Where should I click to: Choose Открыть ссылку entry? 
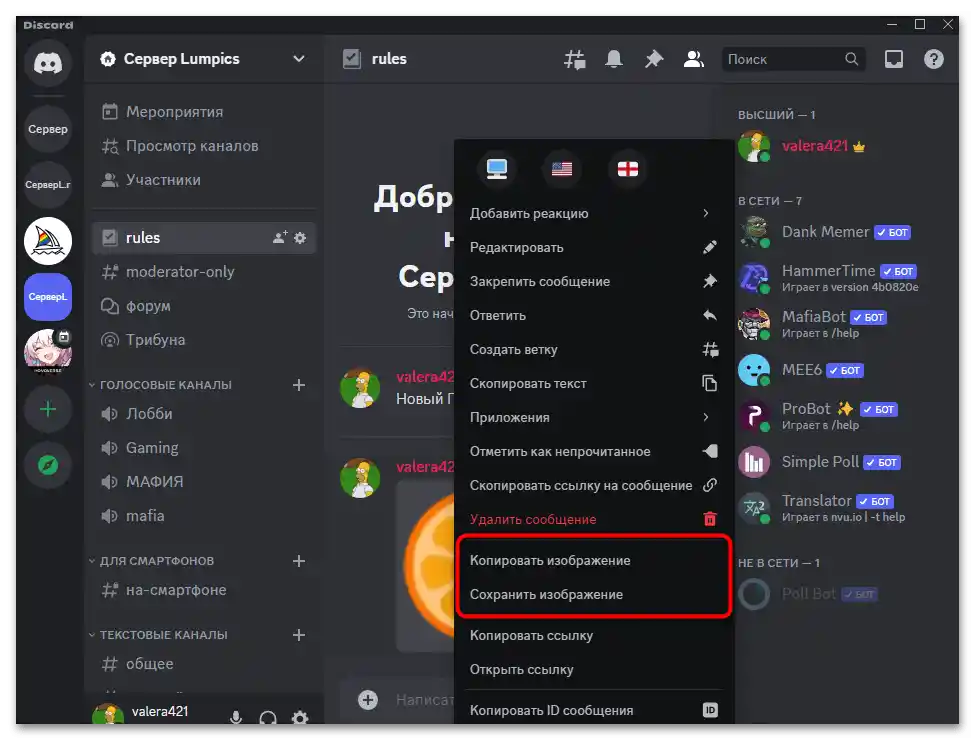(x=594, y=670)
